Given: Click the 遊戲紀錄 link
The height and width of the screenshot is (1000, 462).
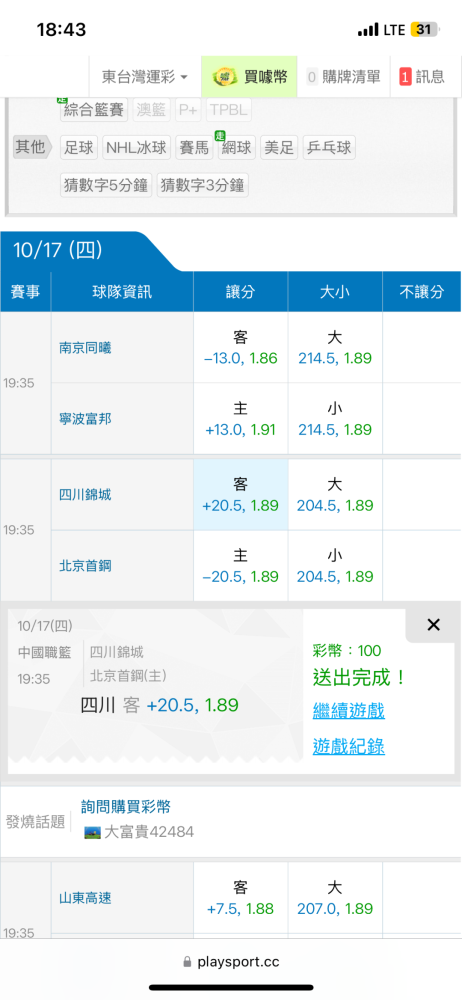Looking at the screenshot, I should [x=348, y=746].
